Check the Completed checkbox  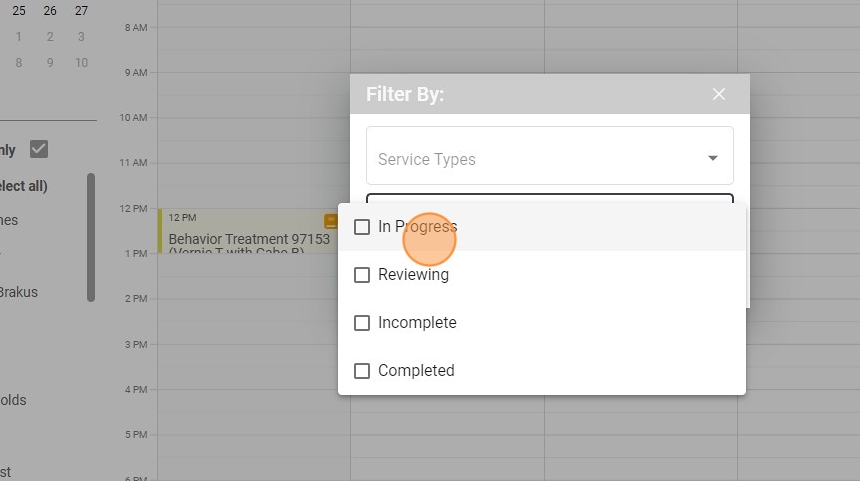362,371
